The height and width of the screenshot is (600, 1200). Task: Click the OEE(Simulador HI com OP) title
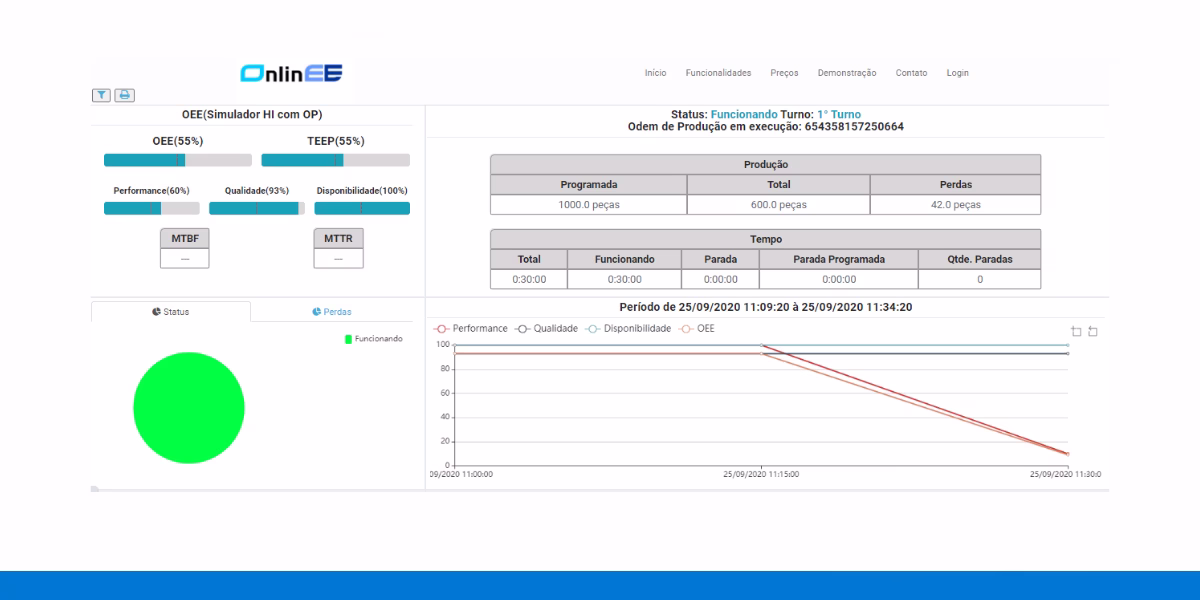(252, 115)
